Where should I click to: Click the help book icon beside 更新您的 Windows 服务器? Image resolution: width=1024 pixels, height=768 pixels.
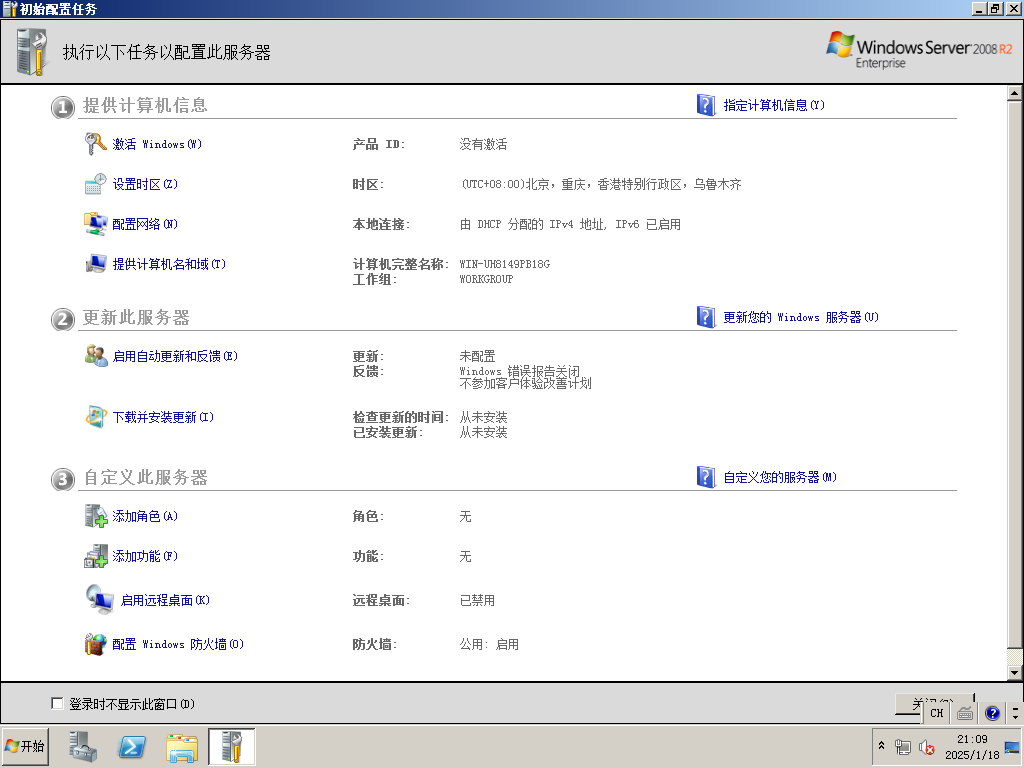coord(706,317)
